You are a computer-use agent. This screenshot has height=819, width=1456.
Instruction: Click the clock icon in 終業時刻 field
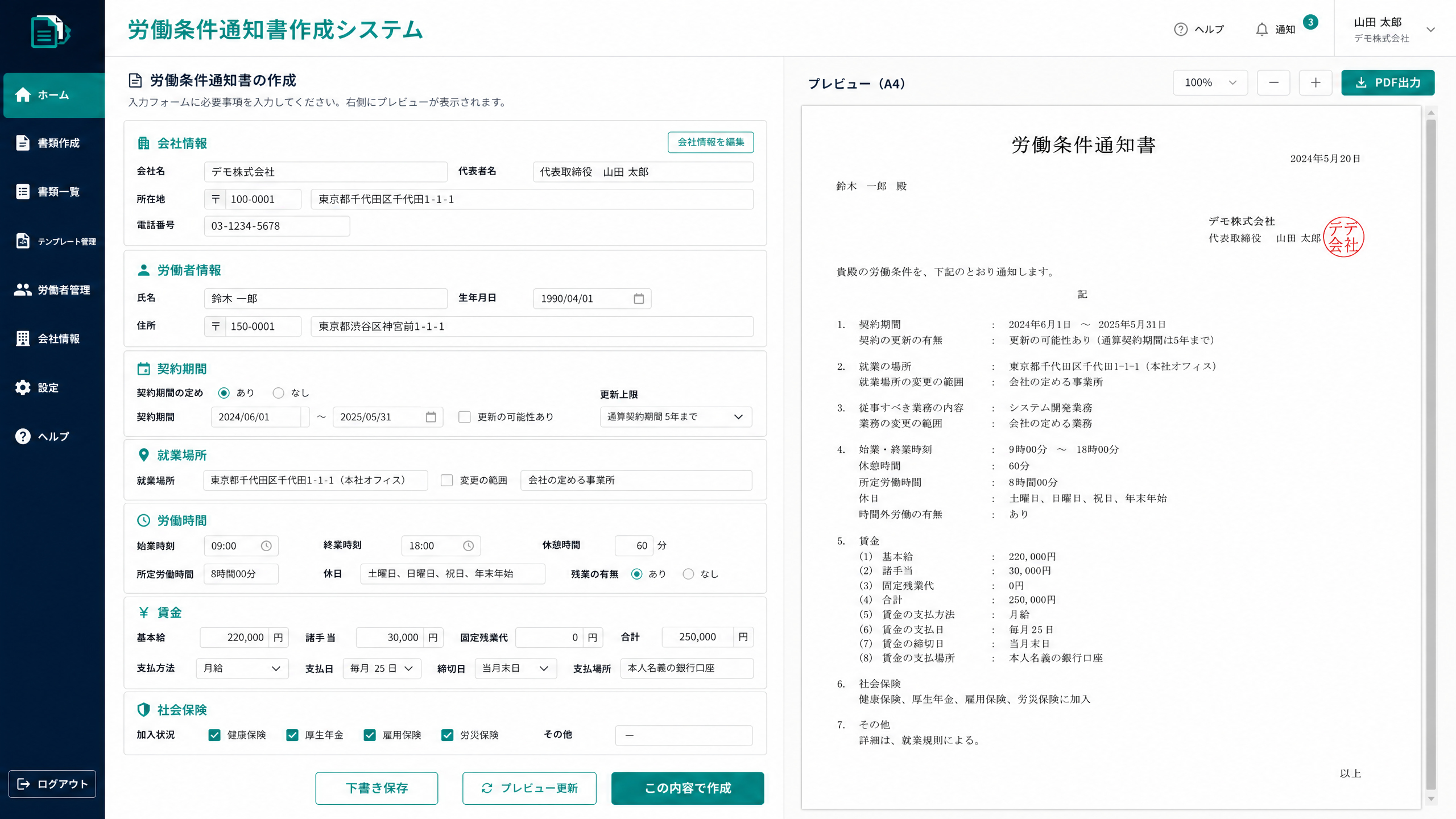pos(468,546)
